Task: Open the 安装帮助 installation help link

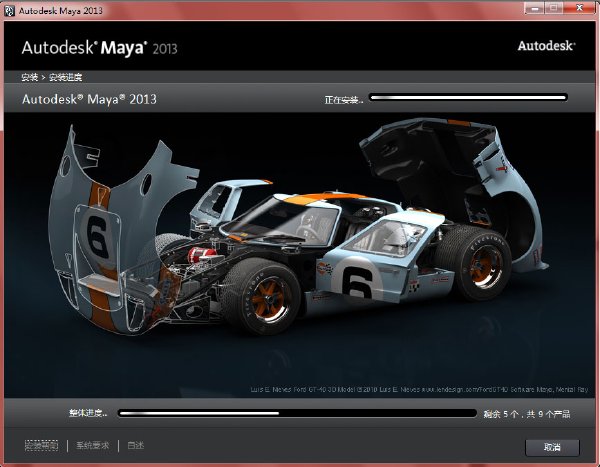Action: [41, 446]
